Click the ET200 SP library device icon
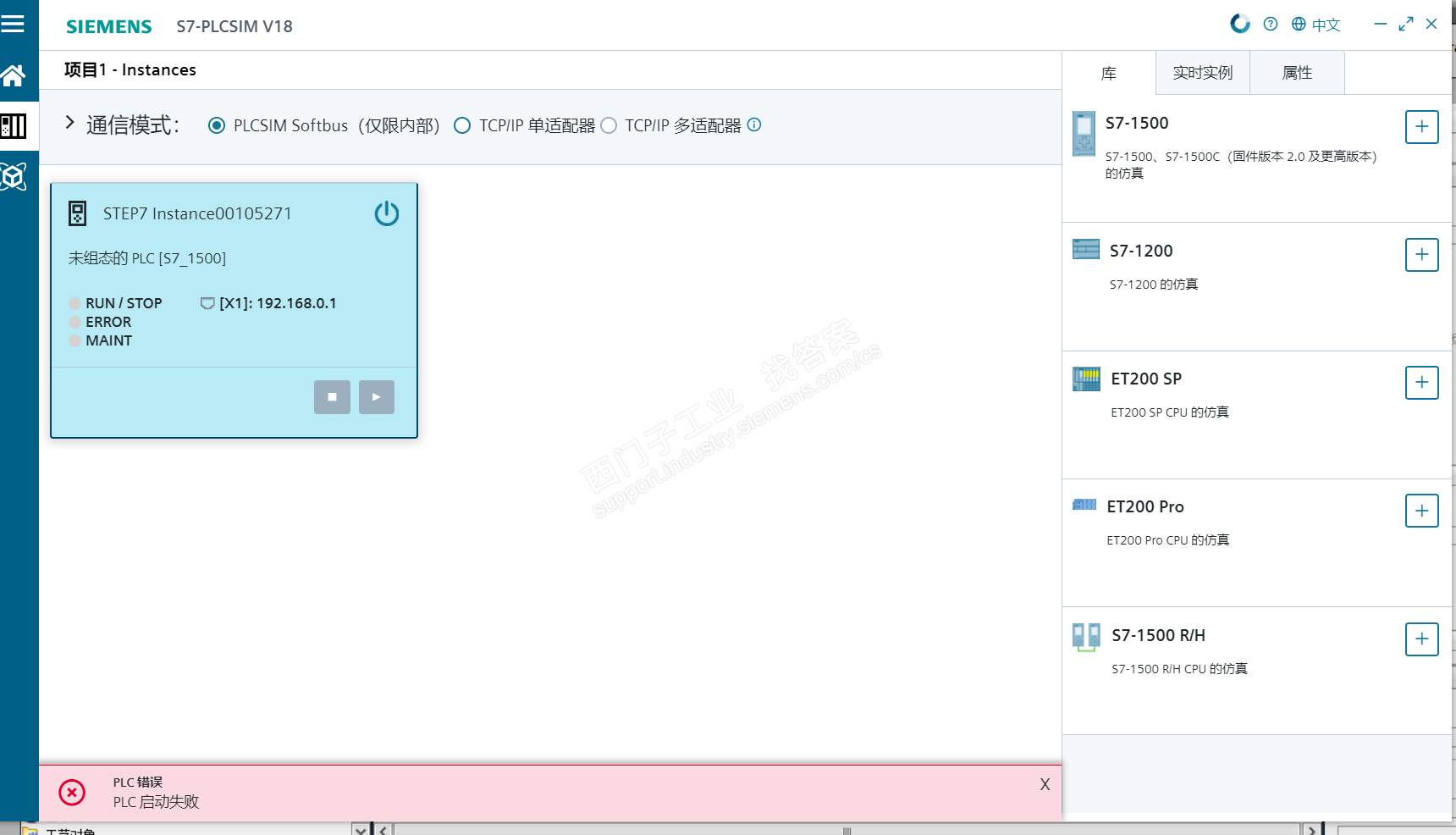 [1086, 379]
